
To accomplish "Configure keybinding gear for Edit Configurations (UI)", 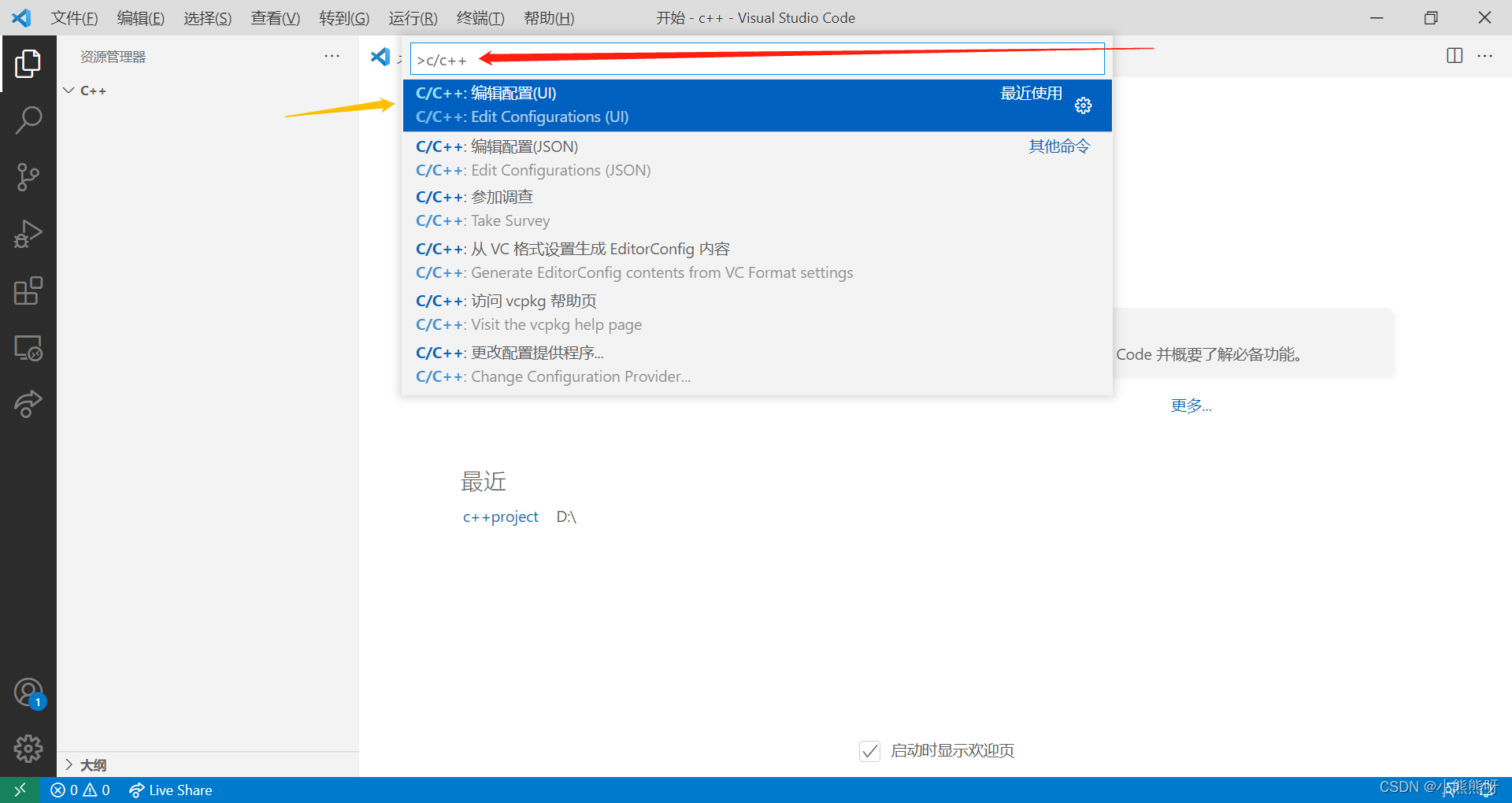I will pyautogui.click(x=1084, y=105).
